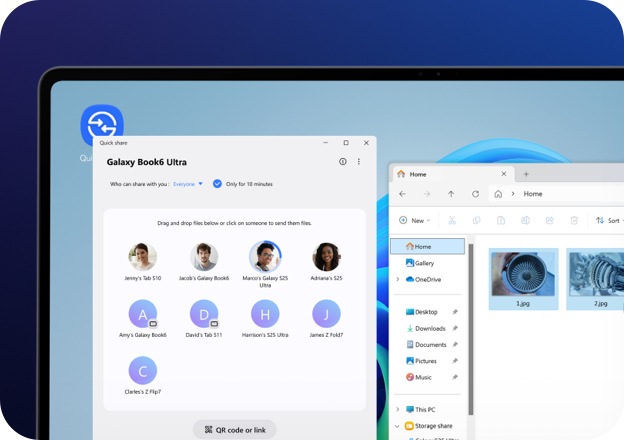Go forward in File Explorer
This screenshot has height=440, width=624.
pyautogui.click(x=427, y=194)
